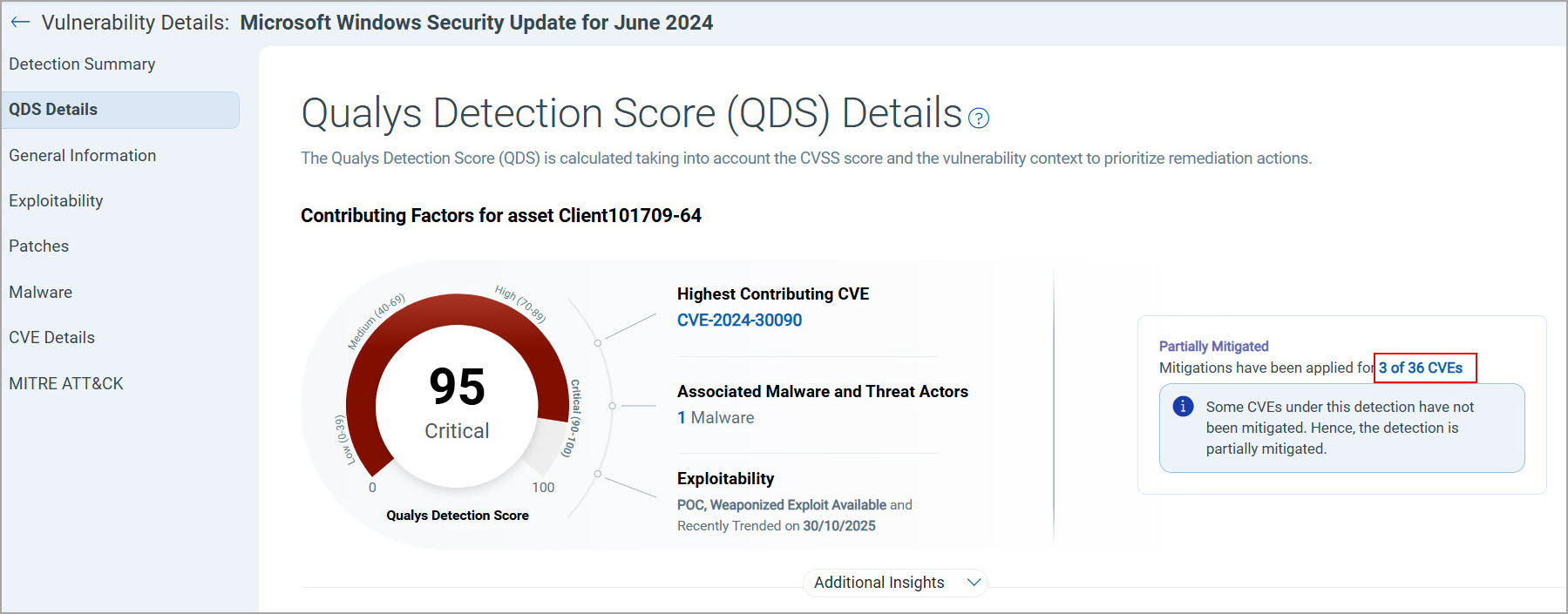
Task: Switch to the Patches section
Action: (38, 246)
